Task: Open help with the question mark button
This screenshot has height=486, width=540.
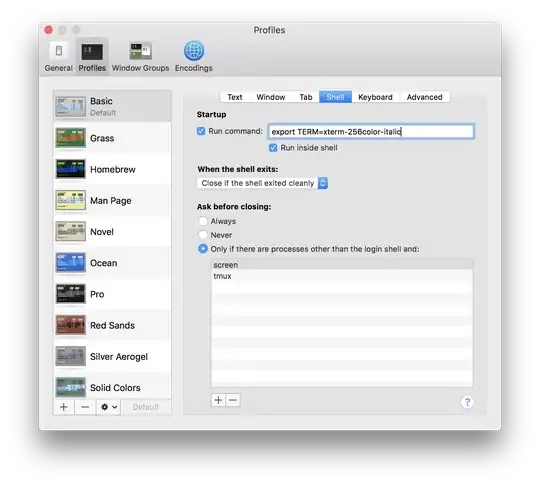Action: pos(467,402)
